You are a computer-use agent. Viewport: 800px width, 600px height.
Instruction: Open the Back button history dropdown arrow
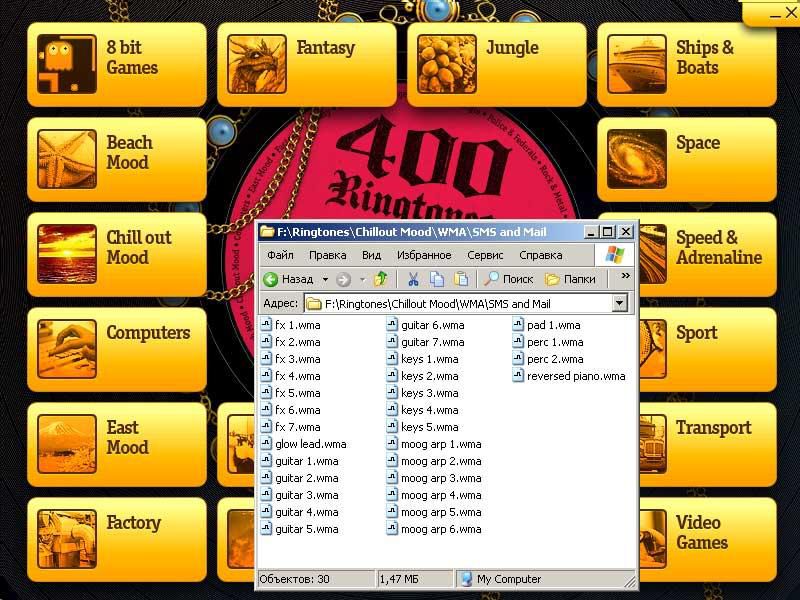point(324,280)
